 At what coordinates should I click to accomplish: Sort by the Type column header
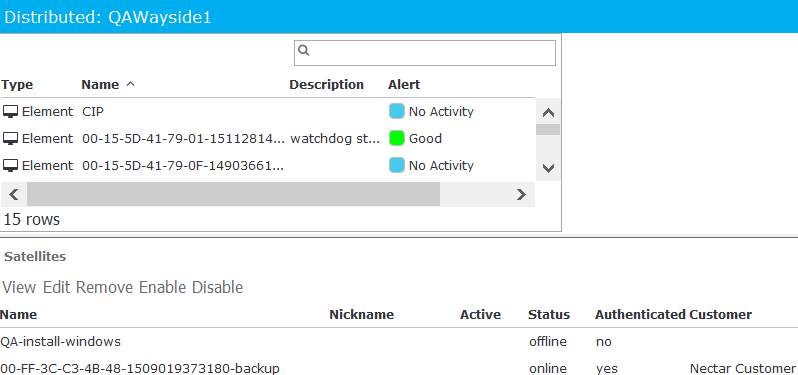pos(17,84)
